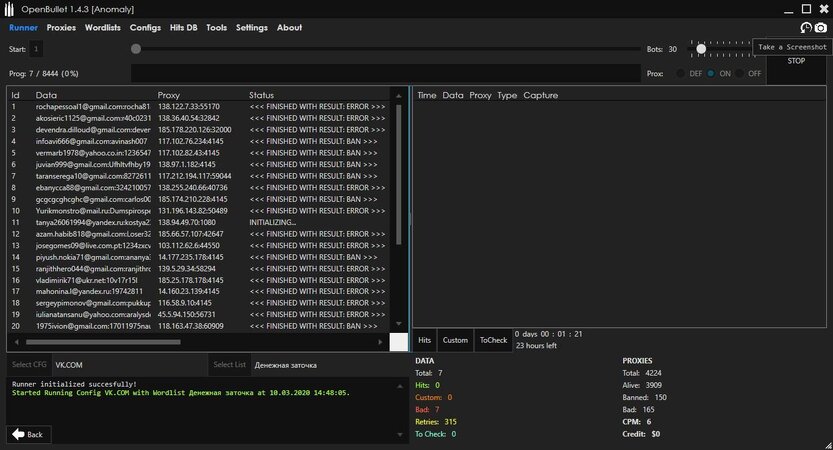Select the OFF proxy mode radio
Image resolution: width=833 pixels, height=450 pixels.
pyautogui.click(x=740, y=73)
